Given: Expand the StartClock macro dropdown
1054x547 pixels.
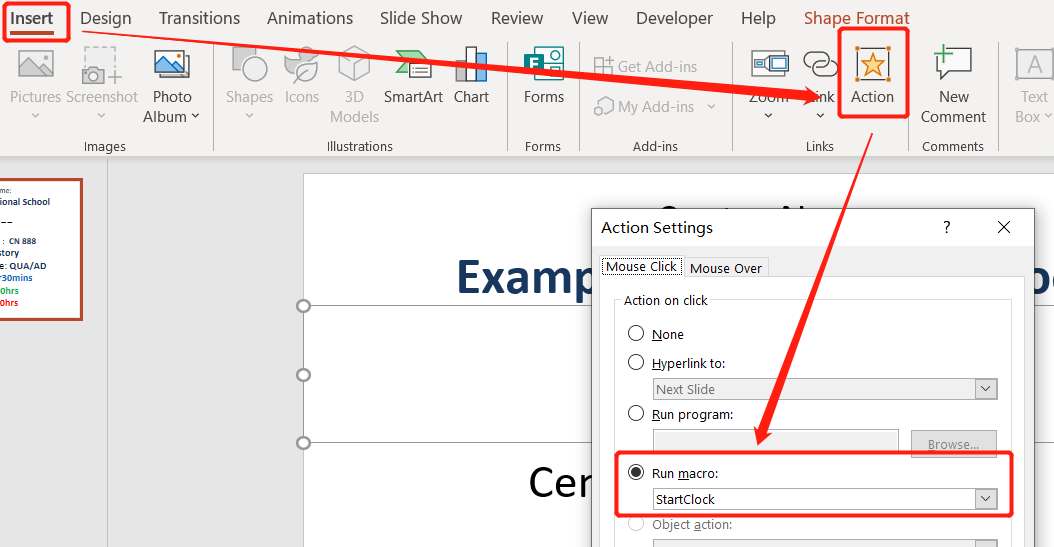Looking at the screenshot, I should (986, 499).
